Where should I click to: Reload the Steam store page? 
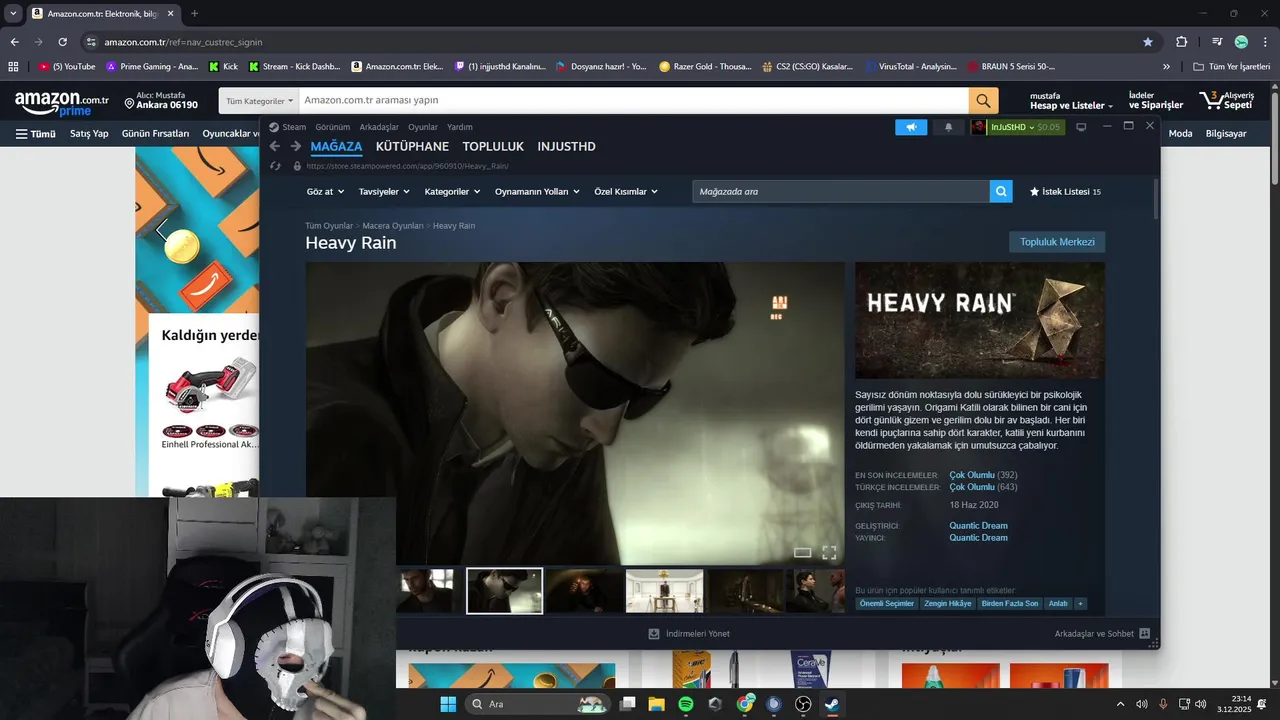pyautogui.click(x=275, y=166)
